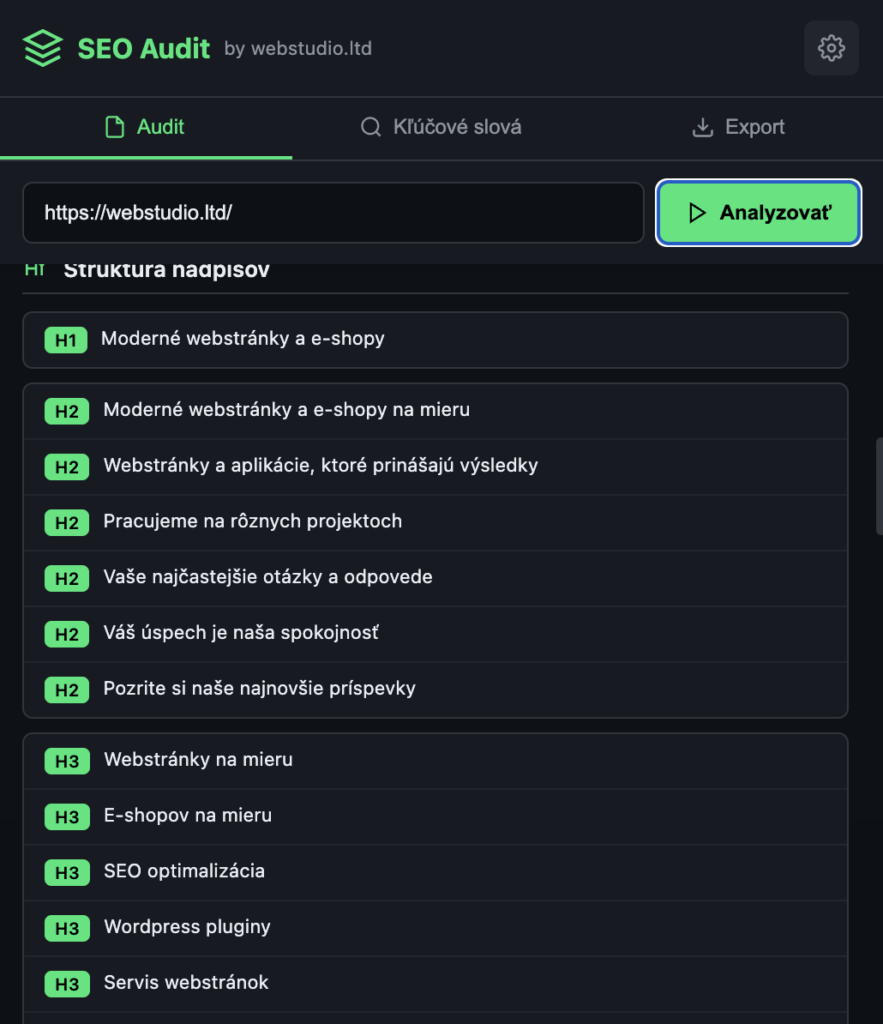
Task: Click the H1 icon next to Štruktúra nadpisov
Action: click(x=35, y=268)
